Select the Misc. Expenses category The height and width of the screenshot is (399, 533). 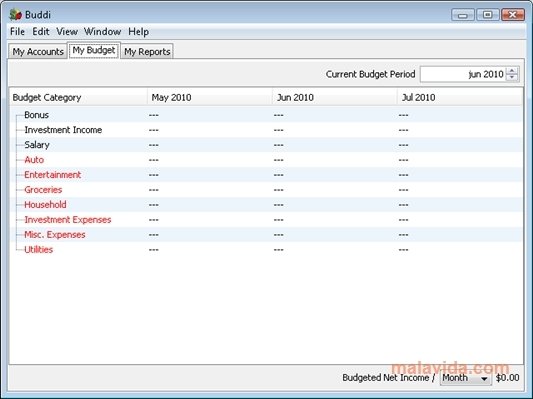55,235
